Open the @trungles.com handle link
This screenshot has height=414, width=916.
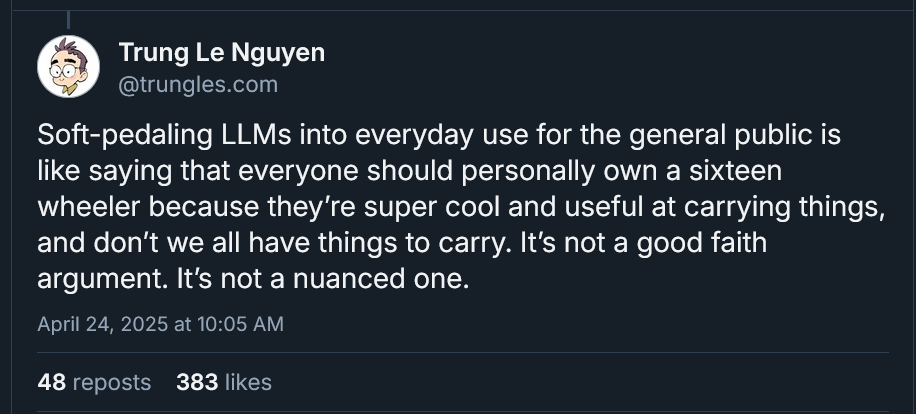click(198, 85)
